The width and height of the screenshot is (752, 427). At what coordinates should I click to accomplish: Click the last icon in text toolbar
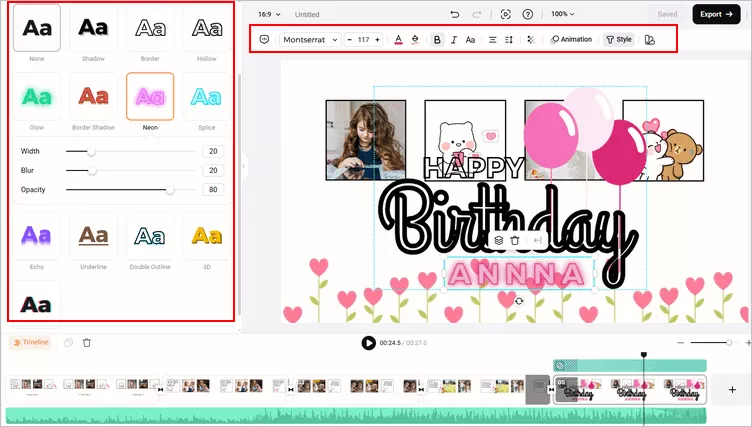tap(650, 39)
